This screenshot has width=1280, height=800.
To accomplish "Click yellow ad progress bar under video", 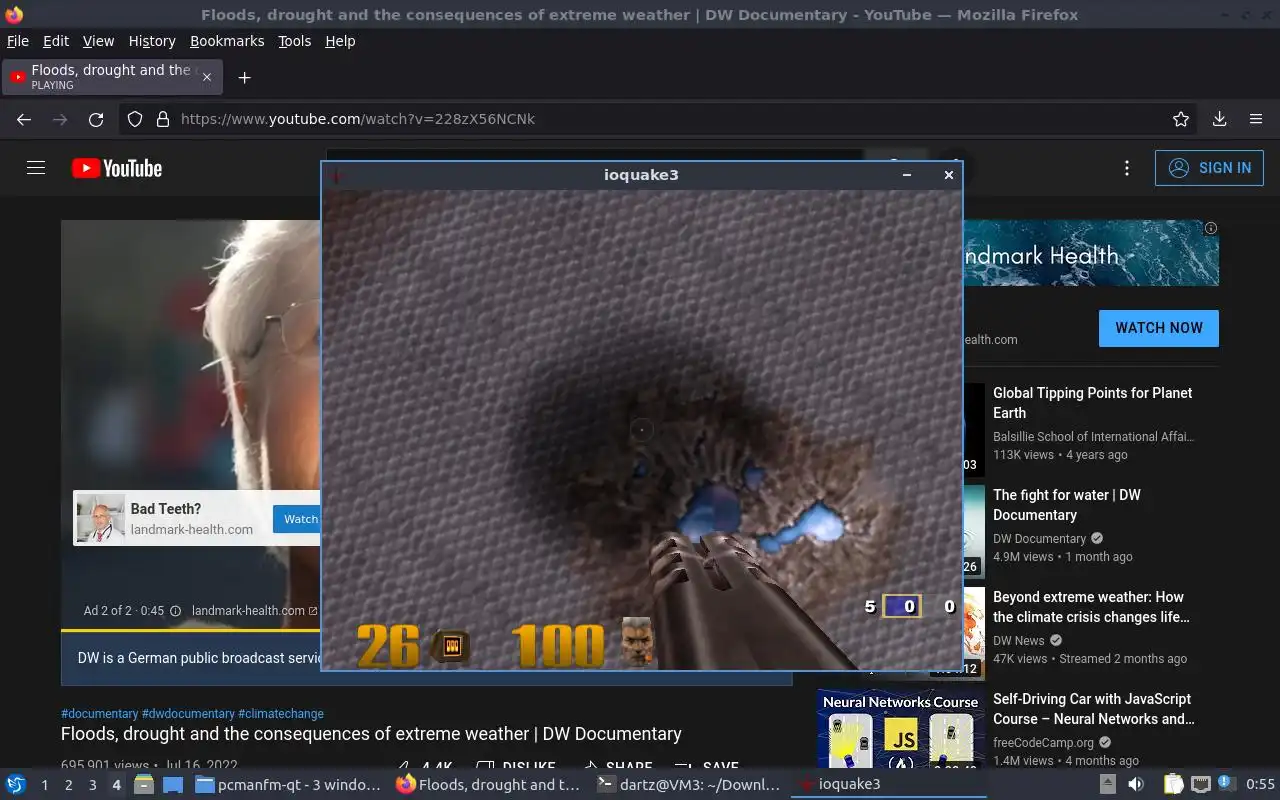I will [x=190, y=630].
